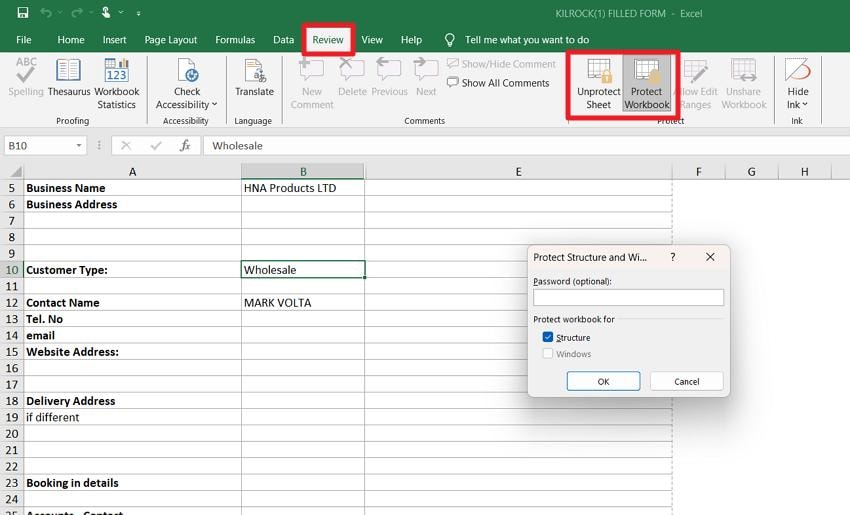Open the Translate tool
850x515 pixels.
254,78
